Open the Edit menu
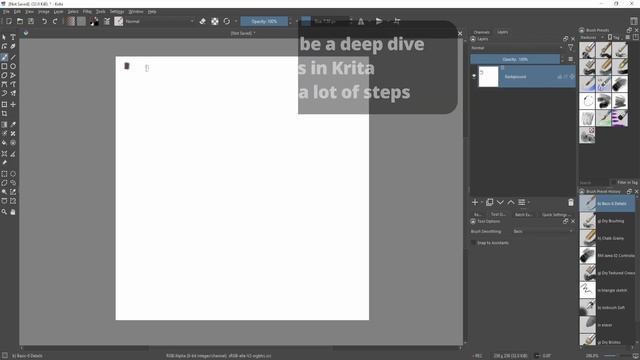 pyautogui.click(x=17, y=12)
